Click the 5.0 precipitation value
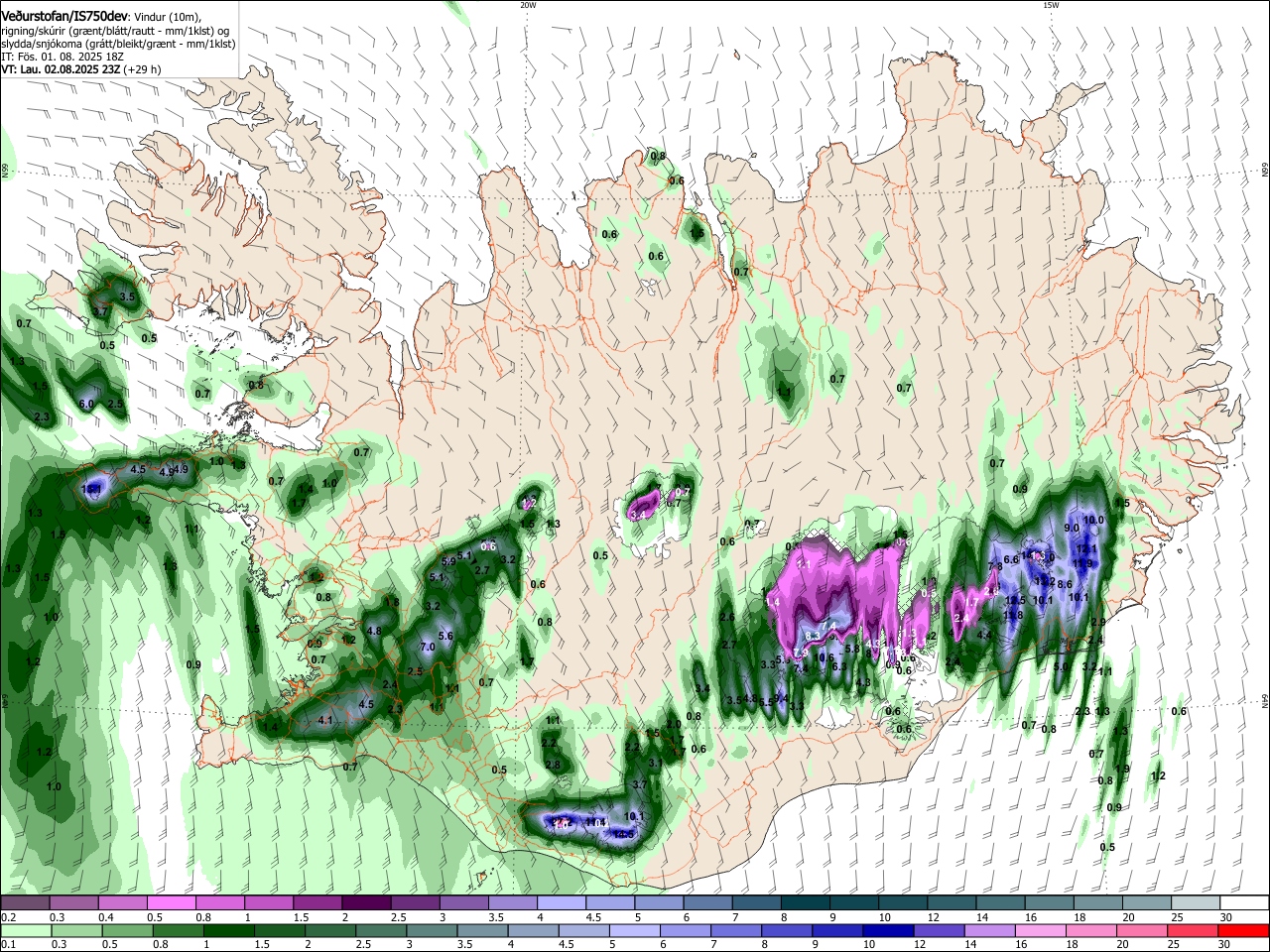Viewport: 1270px width, 952px height. (1061, 666)
